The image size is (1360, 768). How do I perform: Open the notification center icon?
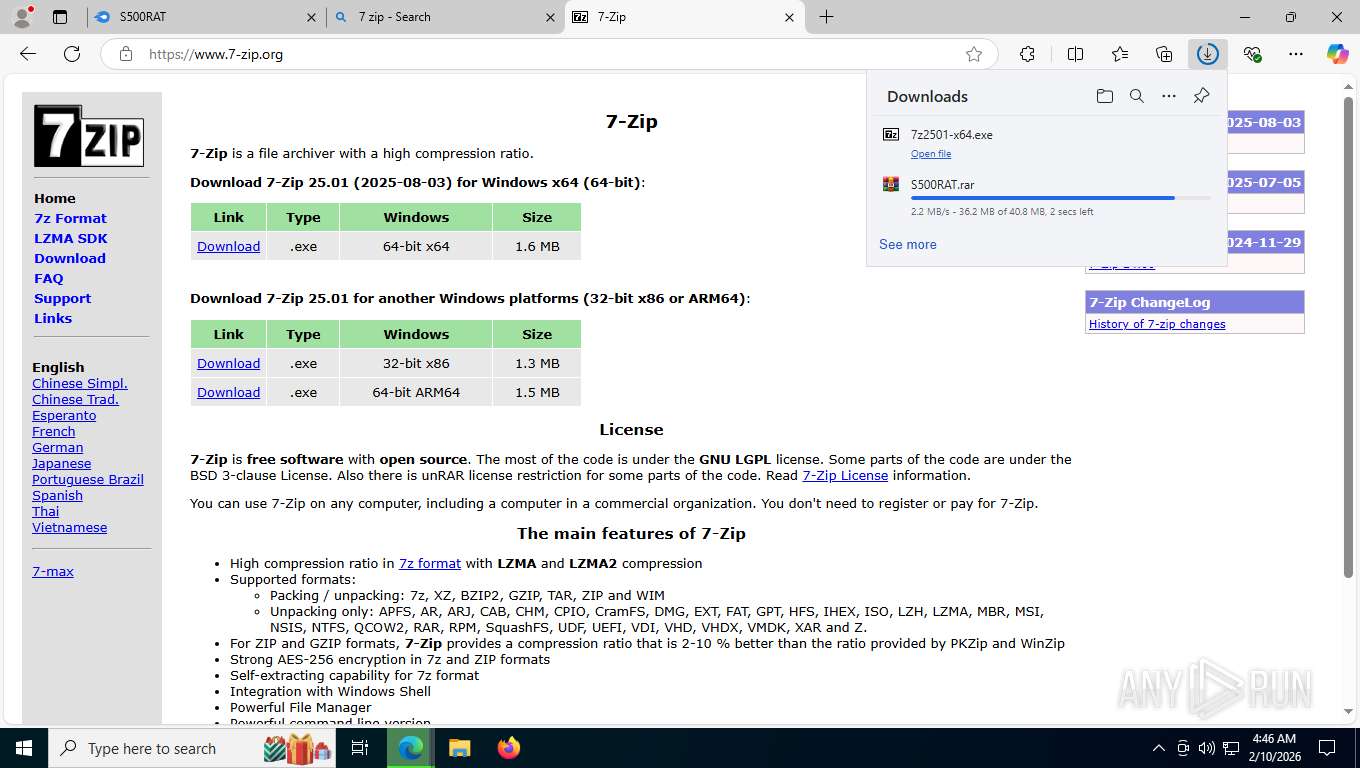click(1327, 748)
